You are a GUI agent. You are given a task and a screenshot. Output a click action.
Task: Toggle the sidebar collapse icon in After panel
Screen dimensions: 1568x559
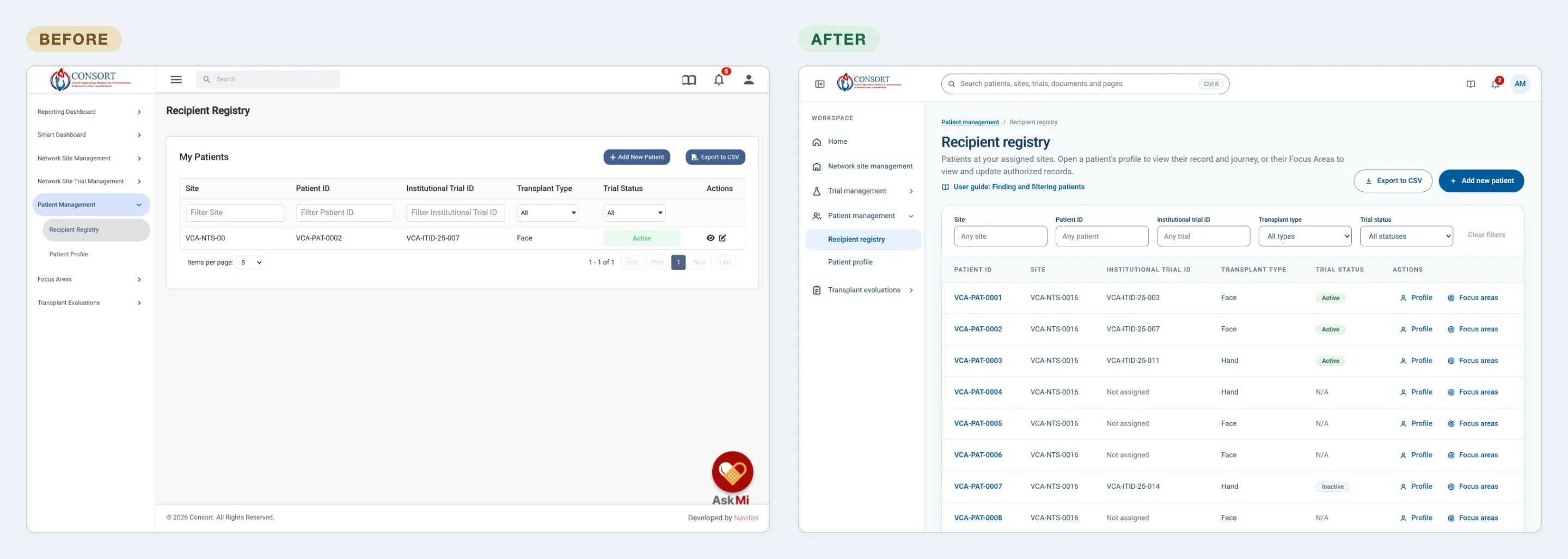pos(819,84)
